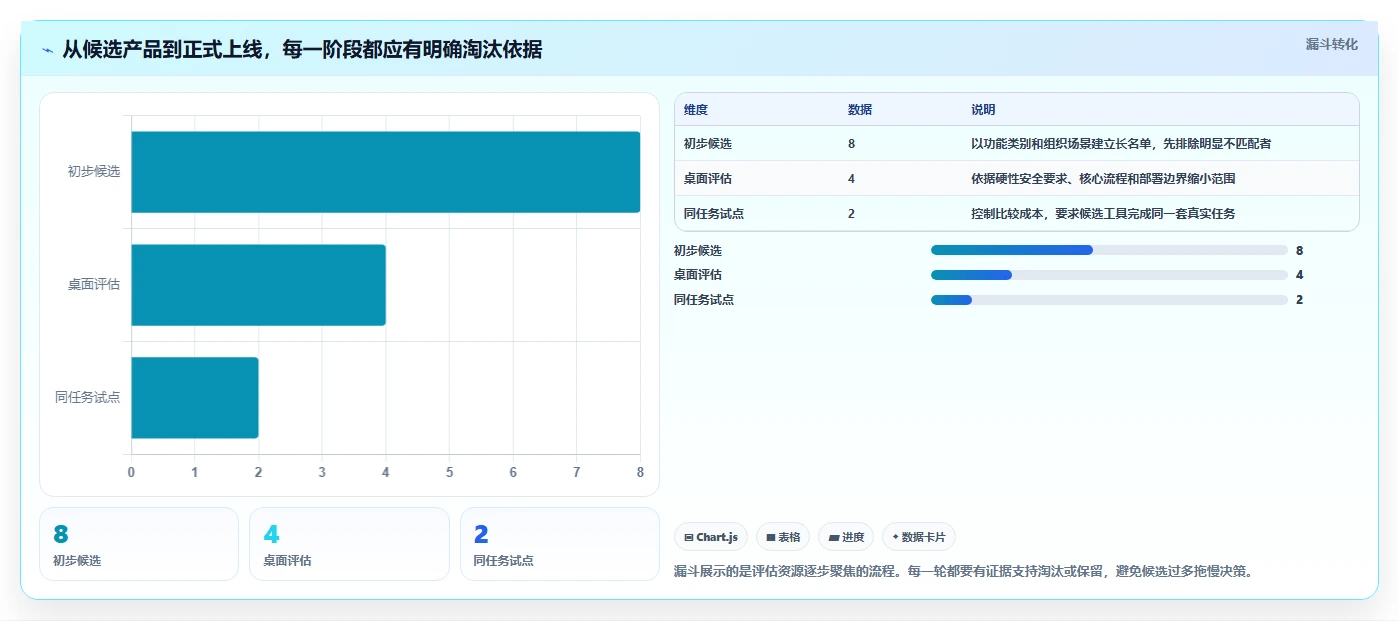Click the table value 4 for 桌面评估
Viewport: 1399px width, 621px height.
click(851, 179)
